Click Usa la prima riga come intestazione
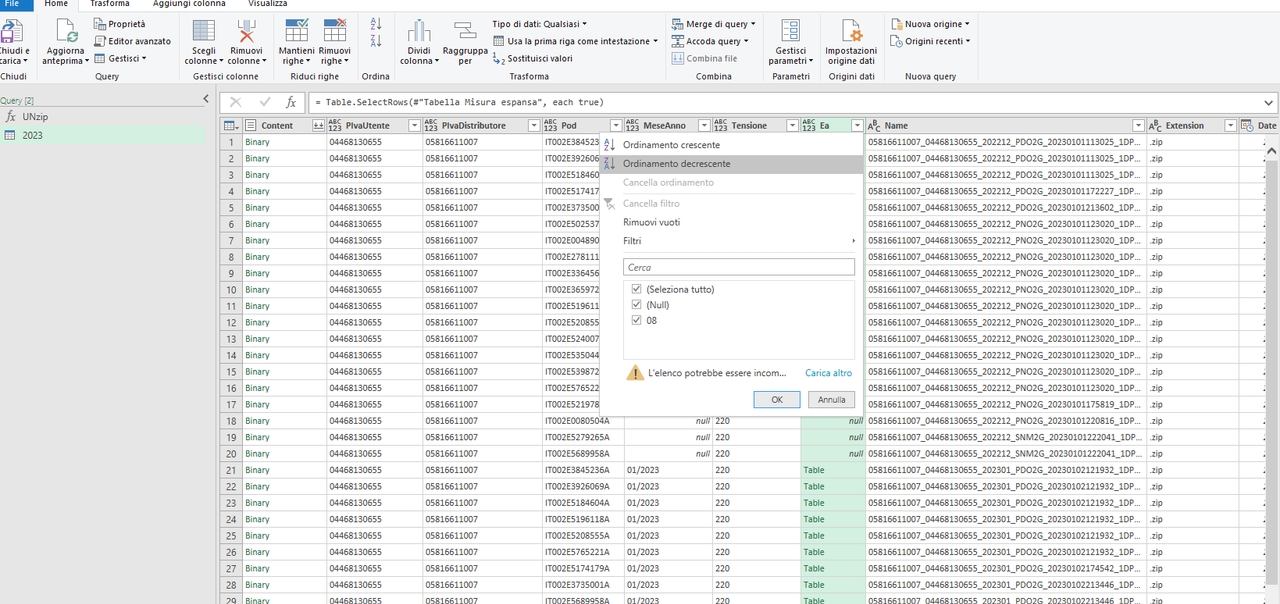This screenshot has width=1280, height=604. 575,41
